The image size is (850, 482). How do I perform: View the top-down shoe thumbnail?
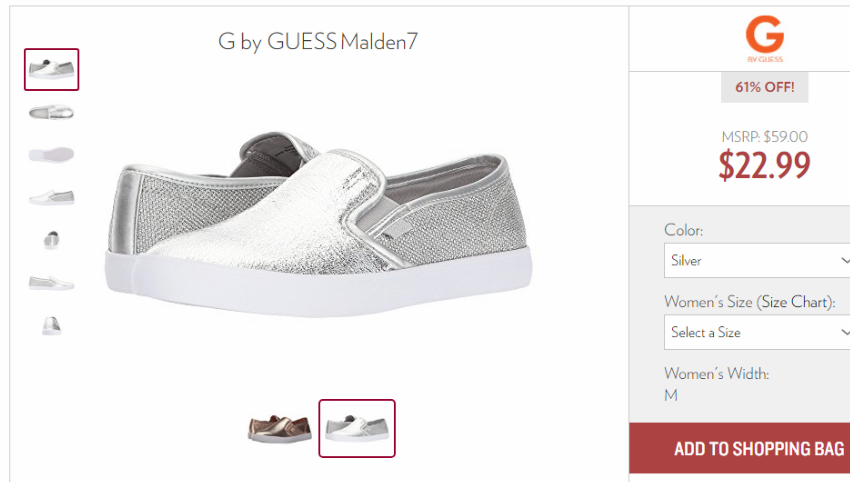[51, 112]
